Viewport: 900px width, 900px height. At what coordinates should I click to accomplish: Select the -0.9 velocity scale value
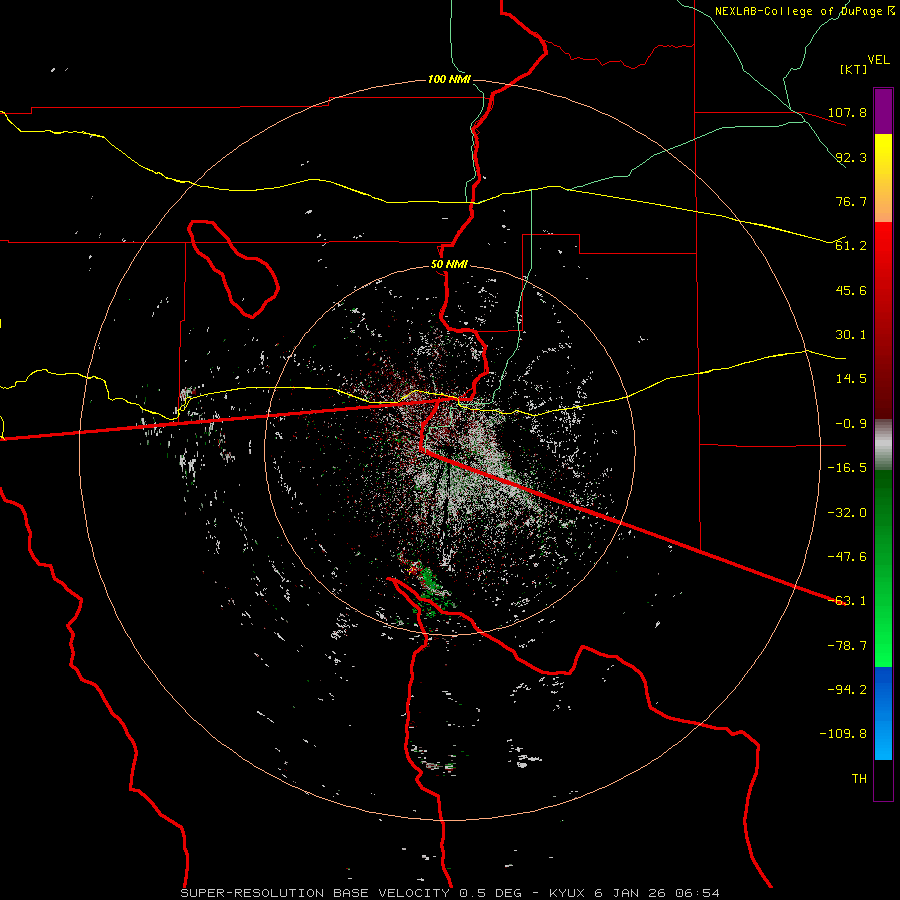point(851,424)
